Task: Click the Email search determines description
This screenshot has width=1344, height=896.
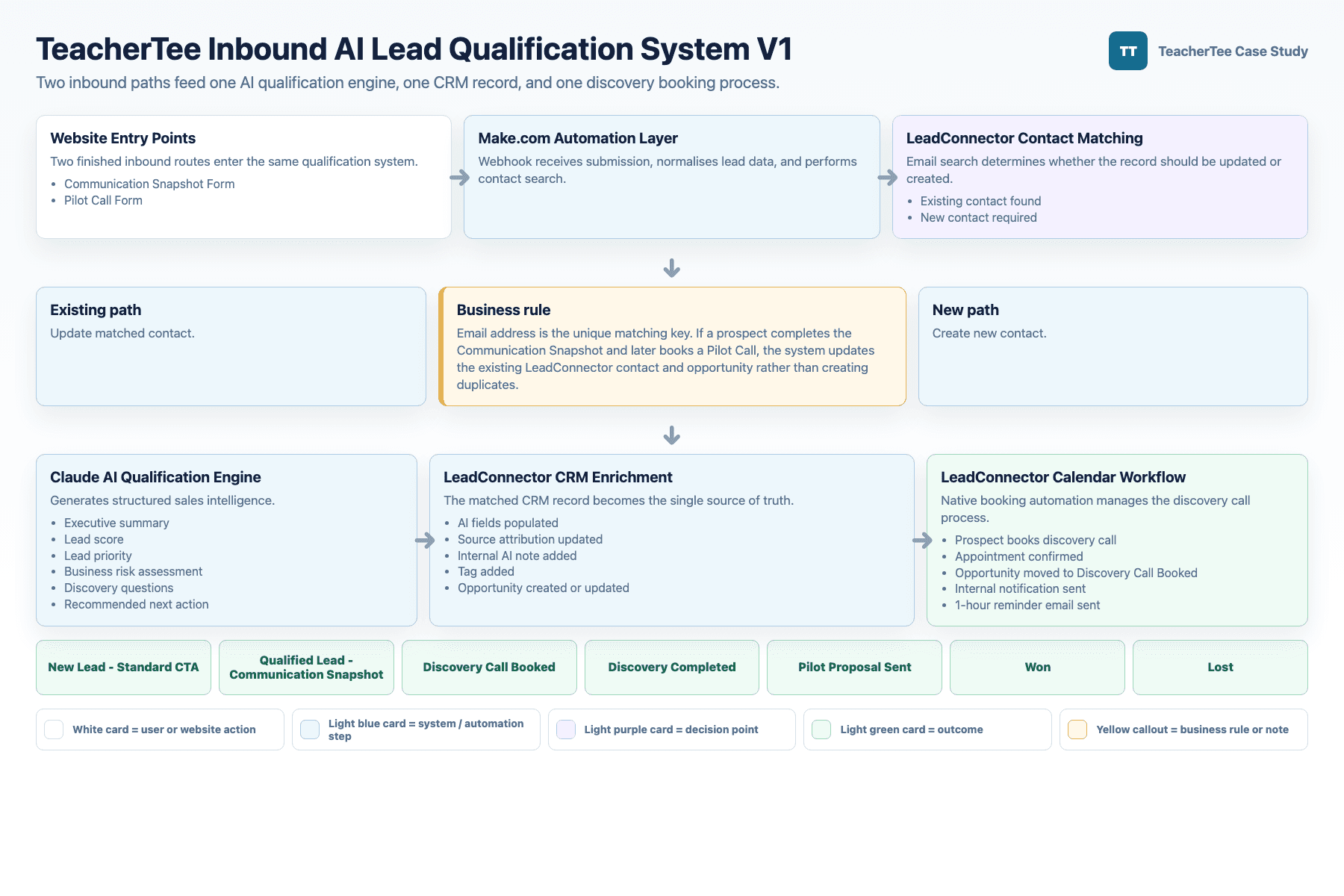Action: coord(1094,170)
